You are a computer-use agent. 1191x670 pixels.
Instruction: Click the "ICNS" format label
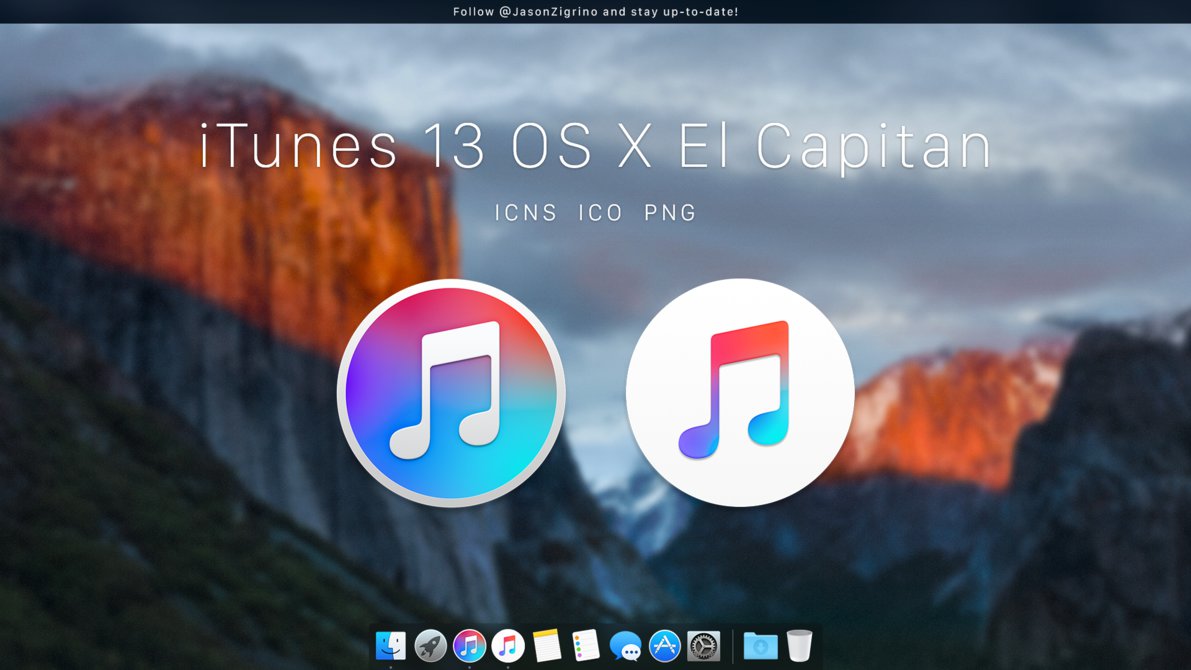point(526,213)
